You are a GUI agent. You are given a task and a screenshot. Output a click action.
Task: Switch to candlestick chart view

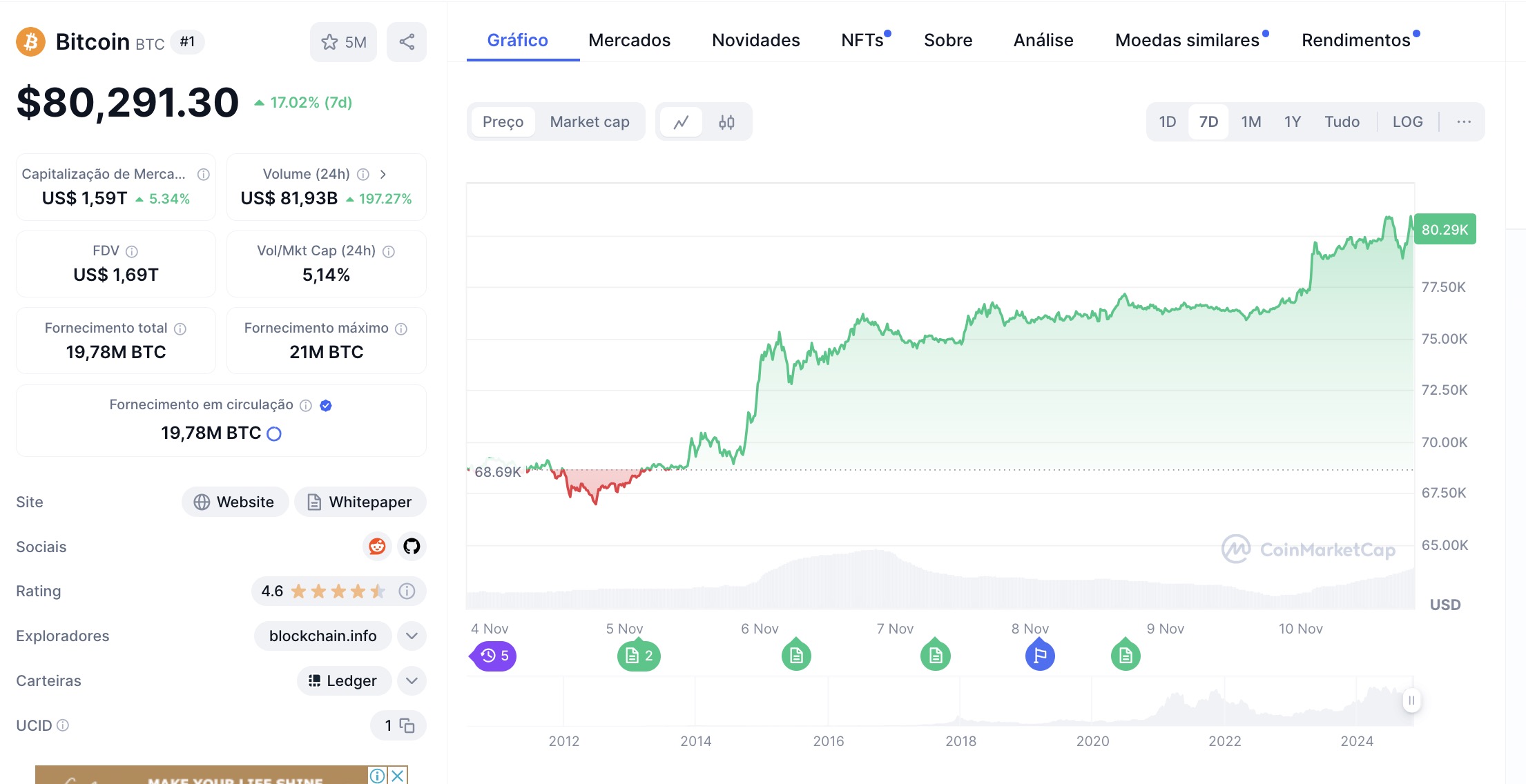(726, 122)
